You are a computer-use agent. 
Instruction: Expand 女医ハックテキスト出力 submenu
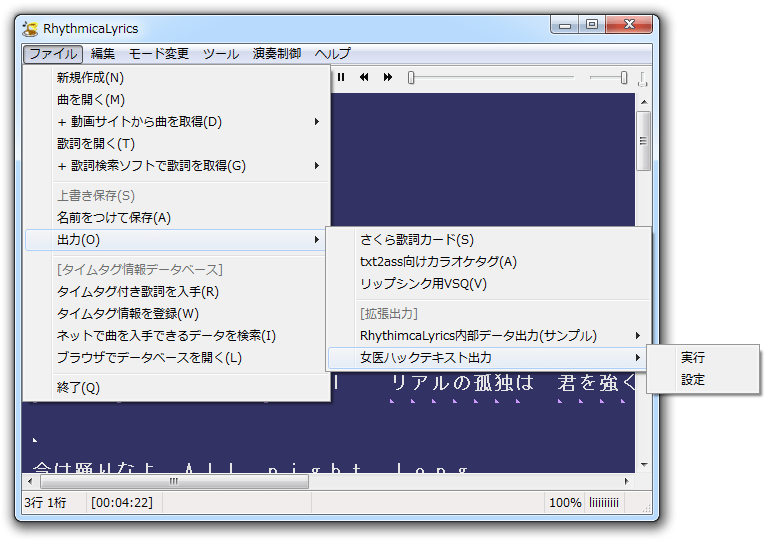point(488,358)
